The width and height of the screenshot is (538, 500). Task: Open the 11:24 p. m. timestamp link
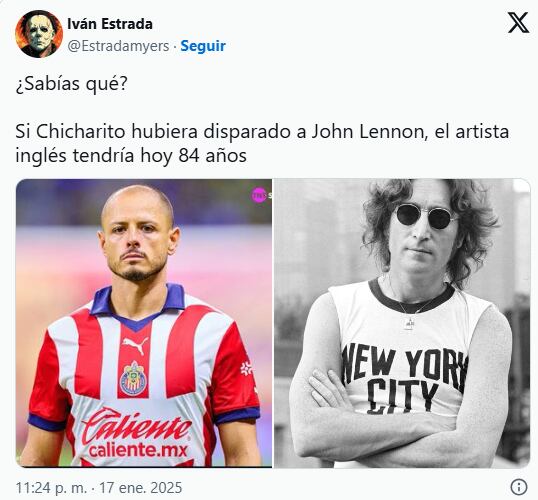click(51, 488)
